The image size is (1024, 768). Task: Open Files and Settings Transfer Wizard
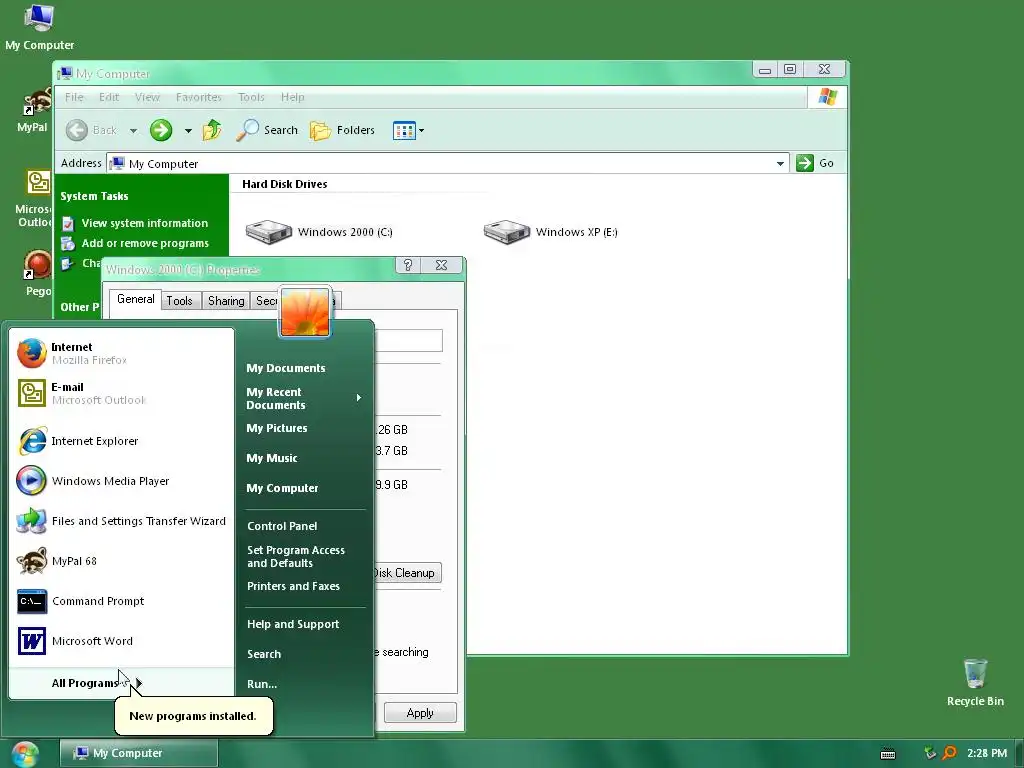121,521
